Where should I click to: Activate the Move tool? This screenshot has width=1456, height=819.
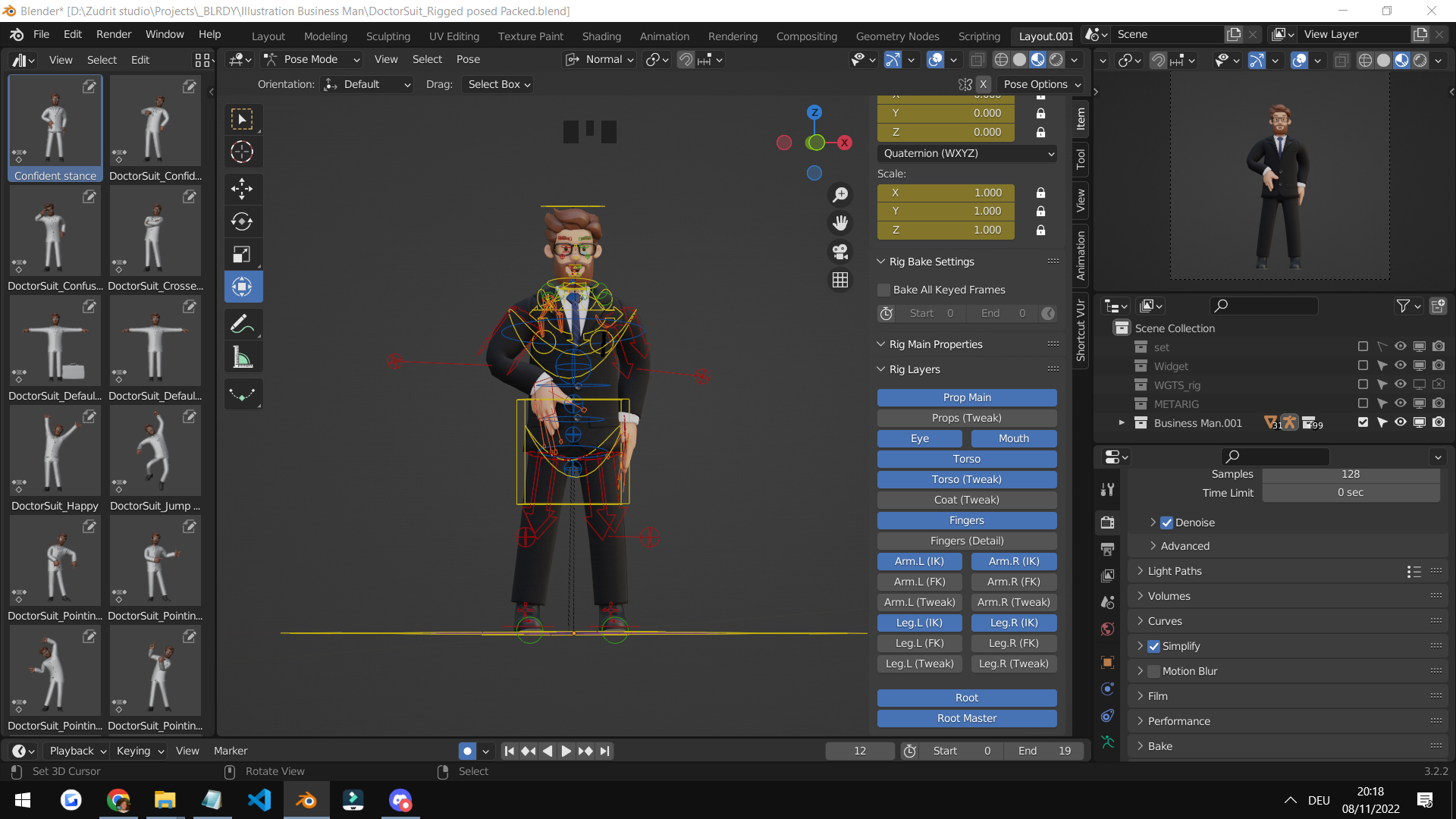(242, 188)
